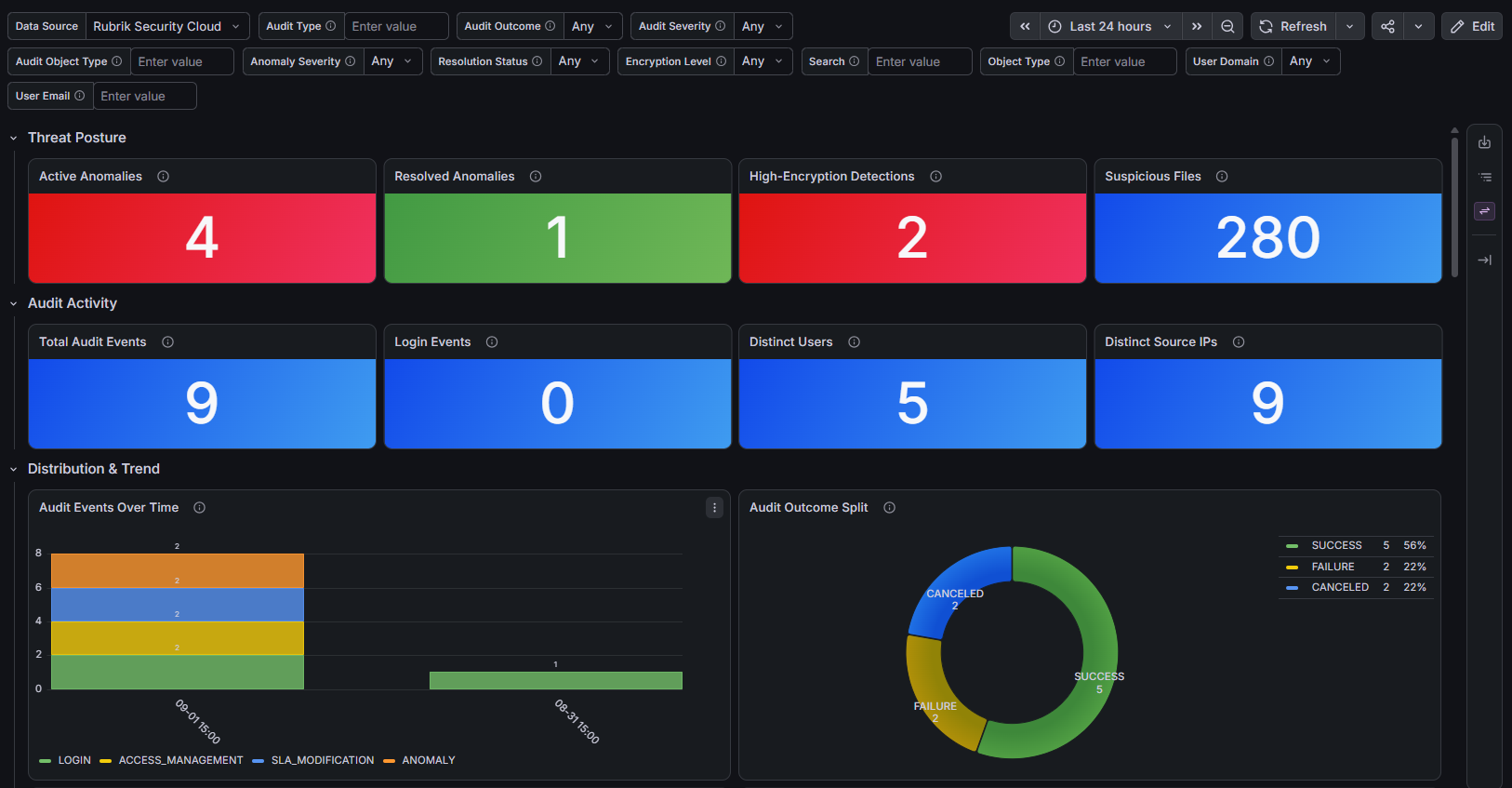Focus the Audit Object Type input field
Viewport: 1512px width, 788px height.
(181, 61)
